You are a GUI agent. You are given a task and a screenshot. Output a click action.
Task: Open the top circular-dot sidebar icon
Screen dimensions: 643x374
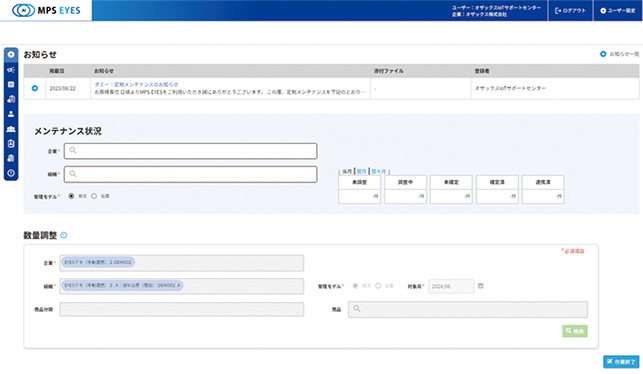point(11,55)
